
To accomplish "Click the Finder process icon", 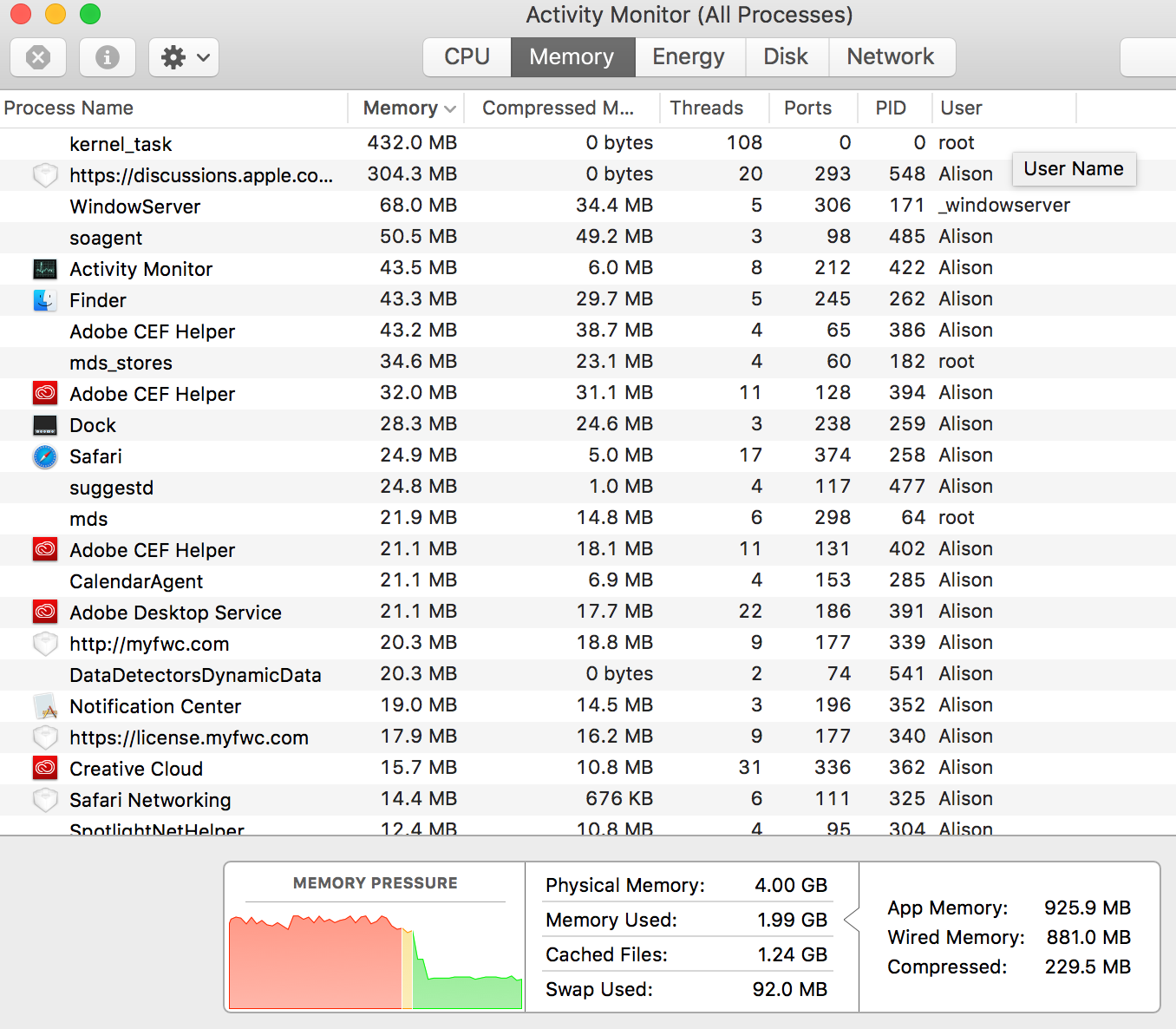I will 45,300.
